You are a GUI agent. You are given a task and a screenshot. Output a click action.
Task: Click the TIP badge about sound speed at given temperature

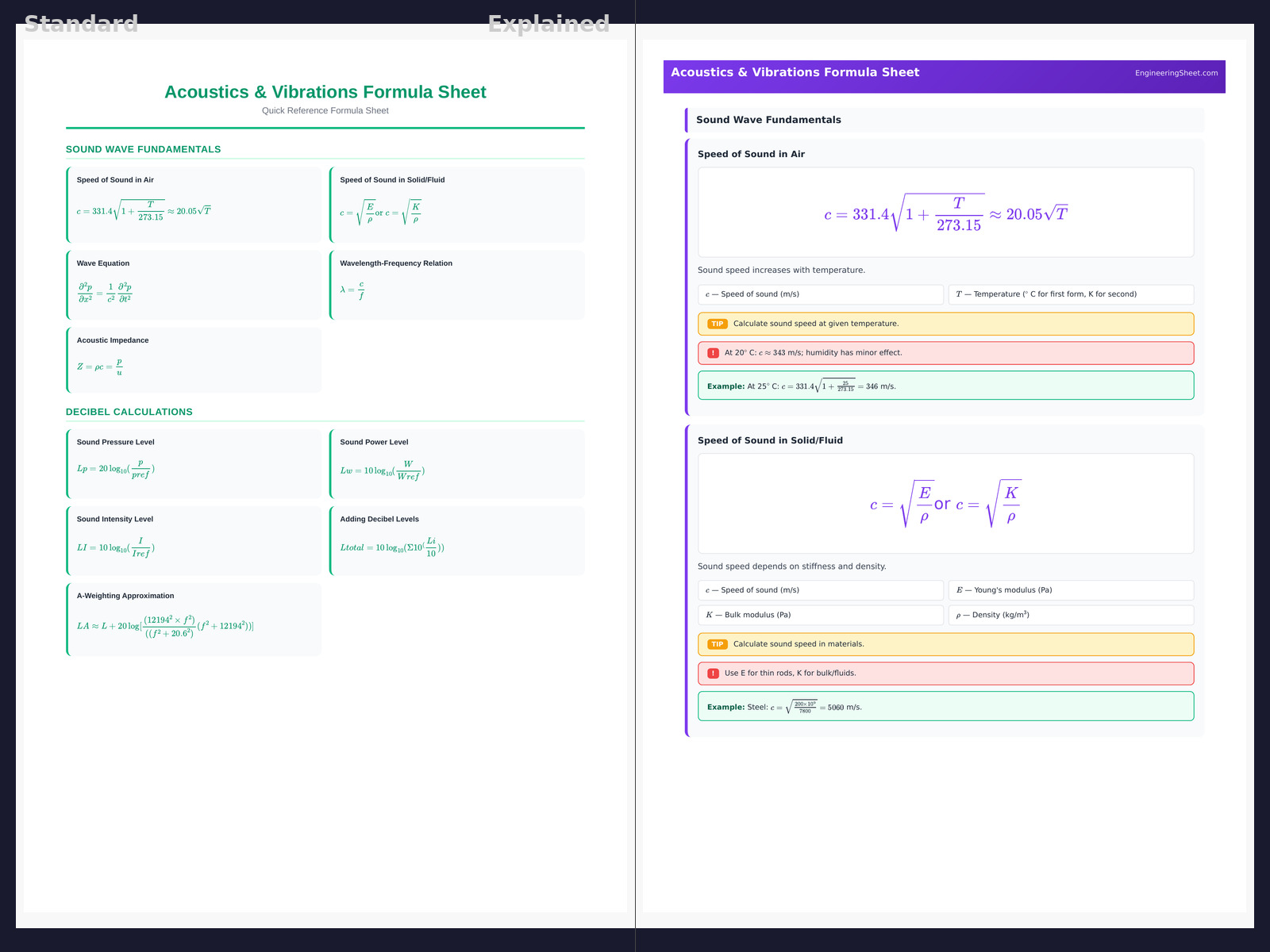point(717,324)
